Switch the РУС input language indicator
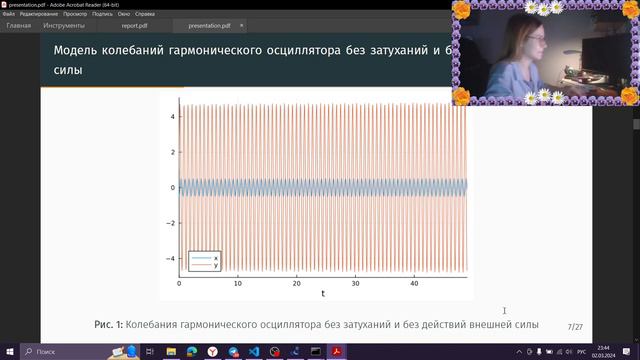640x360 pixels. pyautogui.click(x=582, y=351)
